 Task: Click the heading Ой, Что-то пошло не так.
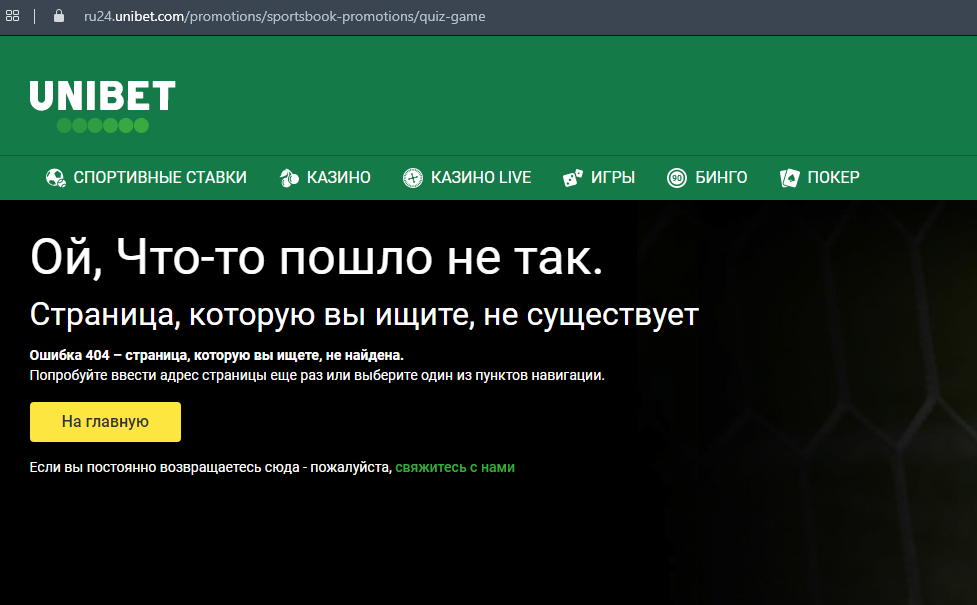(x=317, y=257)
